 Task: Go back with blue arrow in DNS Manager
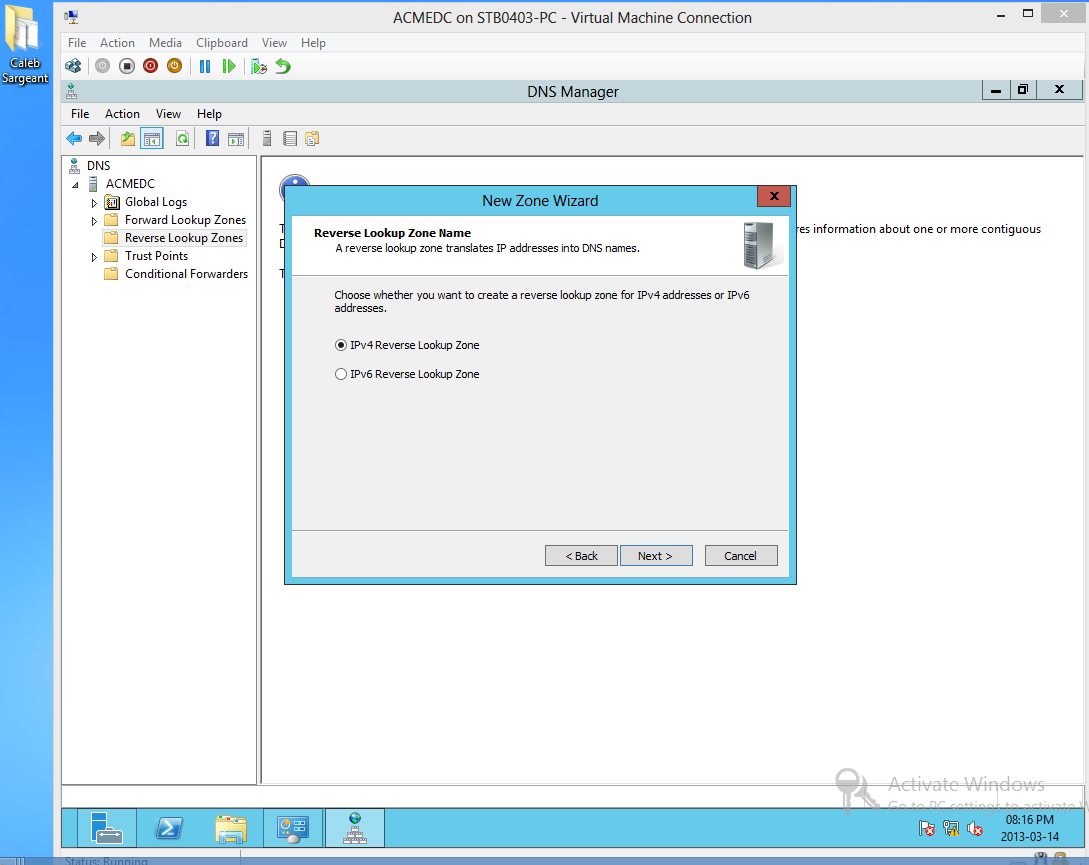[x=74, y=138]
